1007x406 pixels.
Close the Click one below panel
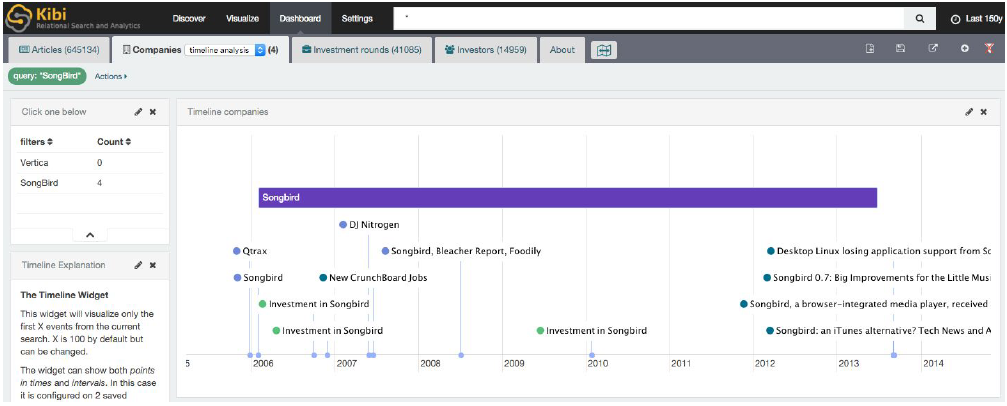(153, 112)
